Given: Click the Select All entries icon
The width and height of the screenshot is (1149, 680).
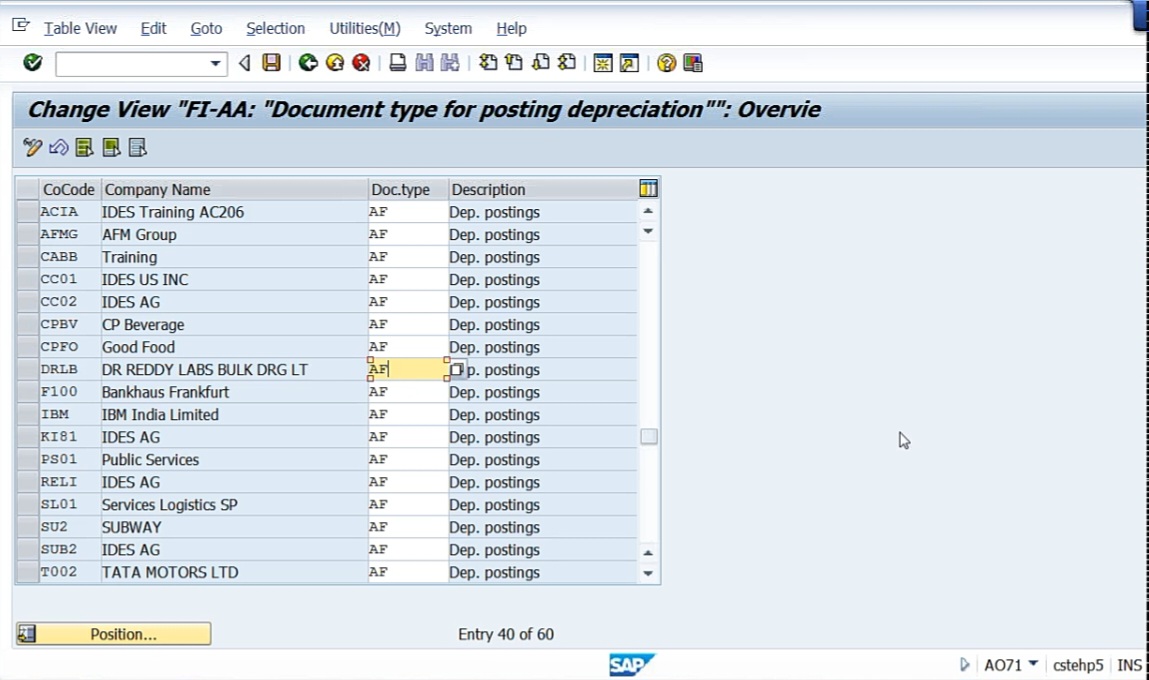Looking at the screenshot, I should (84, 148).
